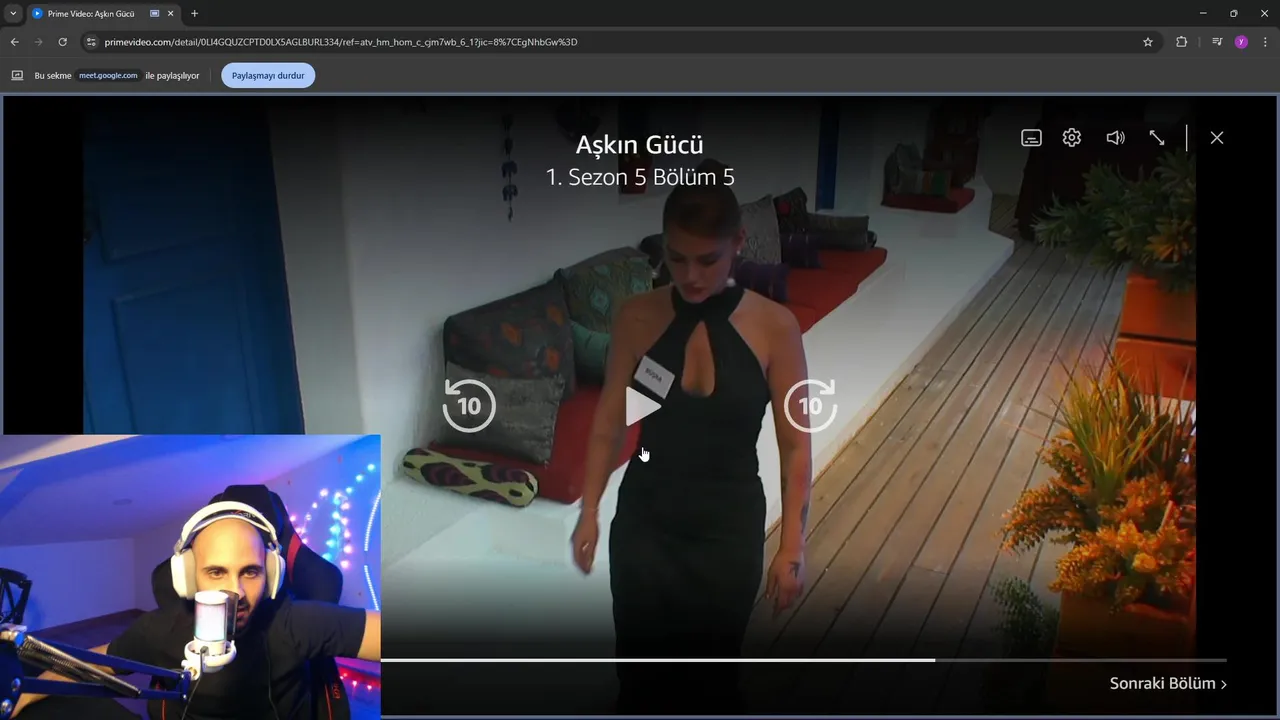Go back in browser history
The height and width of the screenshot is (720, 1280).
14,42
